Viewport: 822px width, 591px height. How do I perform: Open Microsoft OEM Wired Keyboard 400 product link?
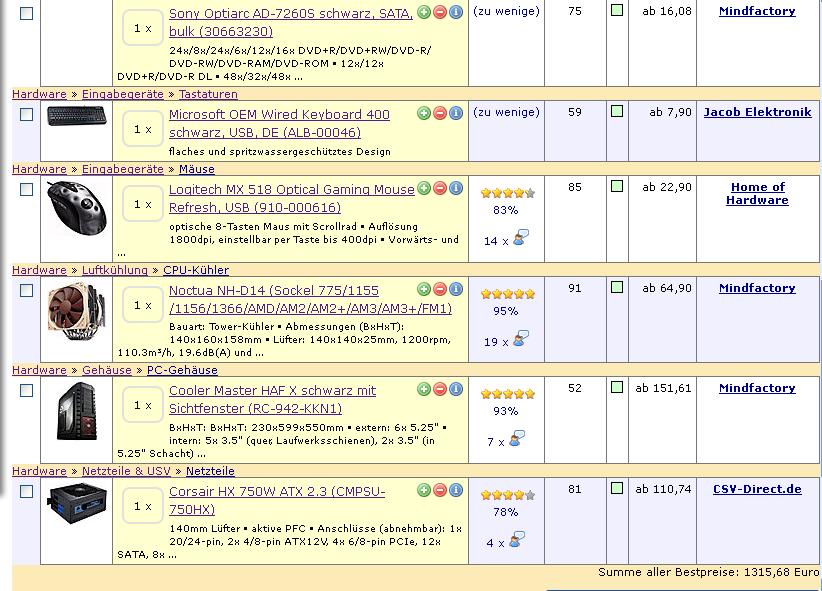279,124
